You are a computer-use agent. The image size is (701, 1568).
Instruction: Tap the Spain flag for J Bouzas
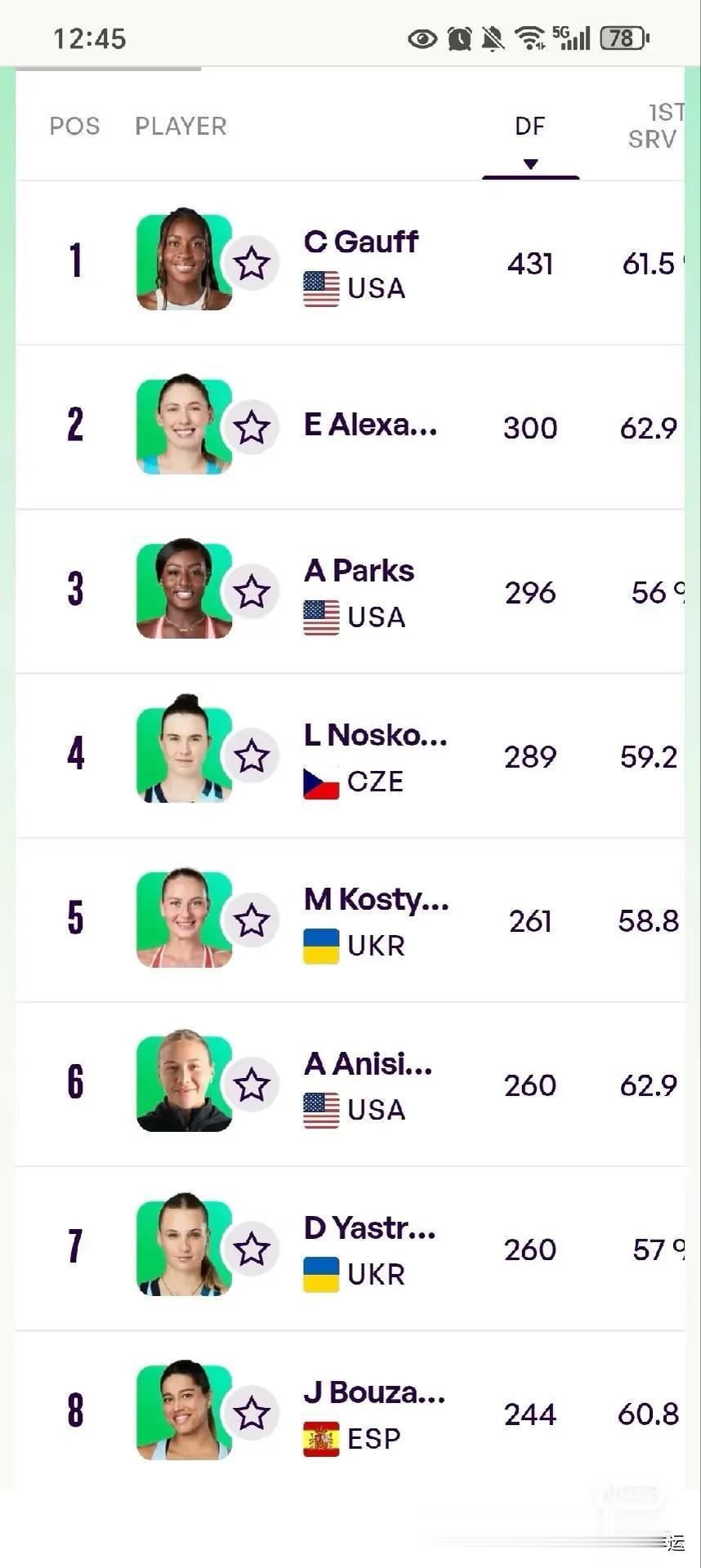[x=321, y=1439]
